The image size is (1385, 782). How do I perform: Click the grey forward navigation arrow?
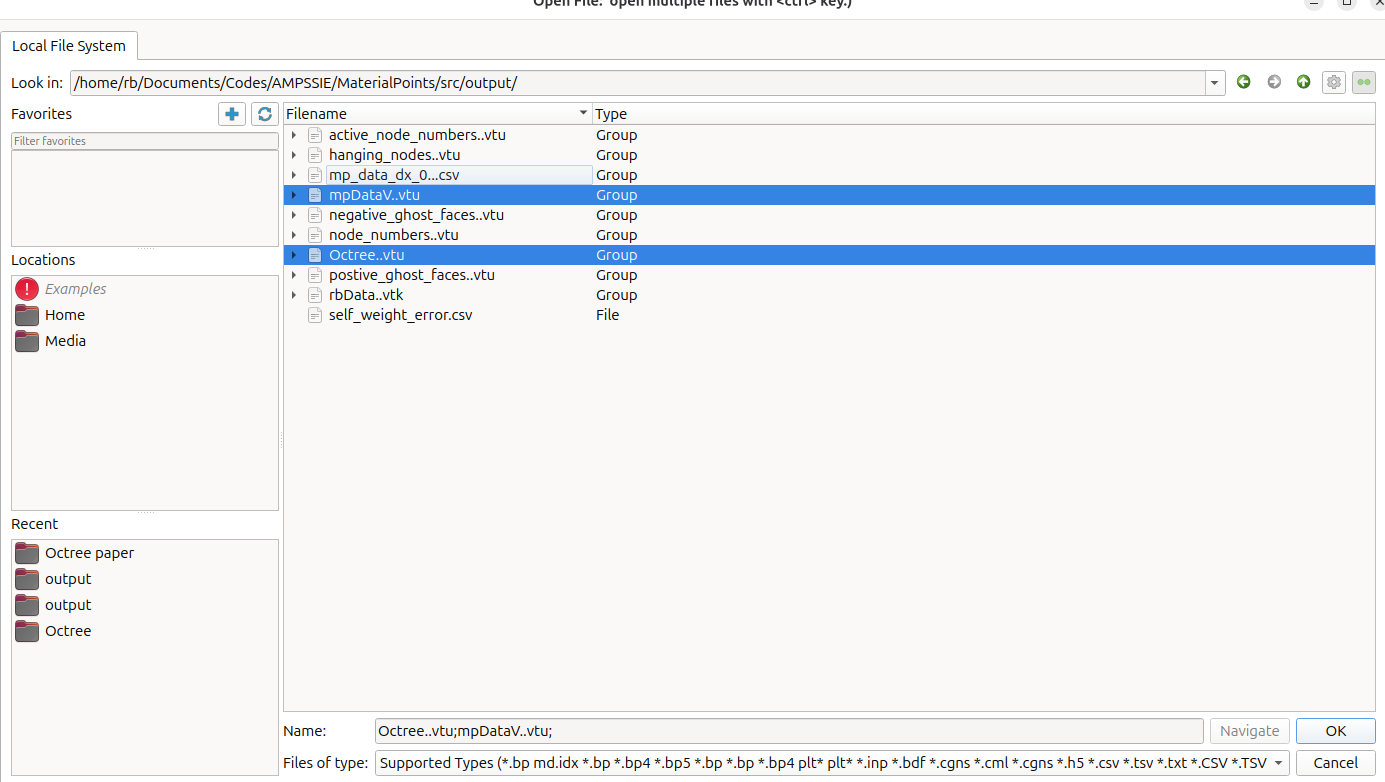1273,82
